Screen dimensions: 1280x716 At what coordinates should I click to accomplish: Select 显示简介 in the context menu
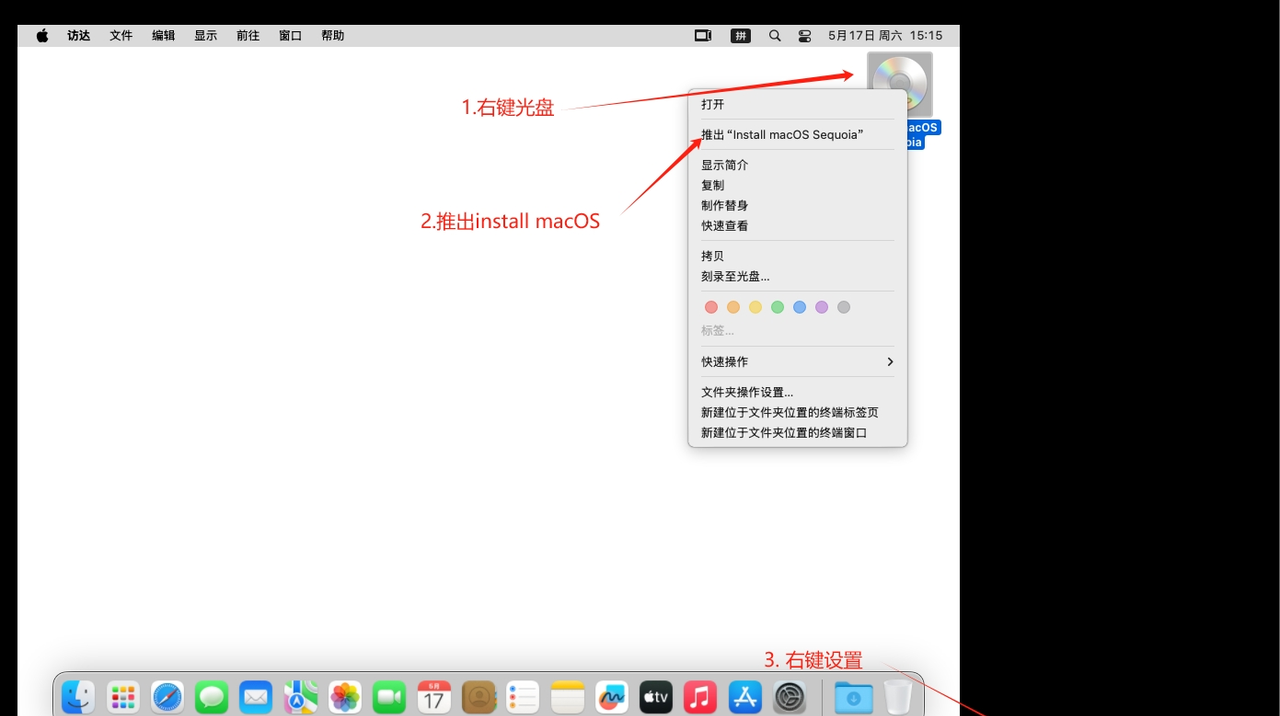[725, 164]
